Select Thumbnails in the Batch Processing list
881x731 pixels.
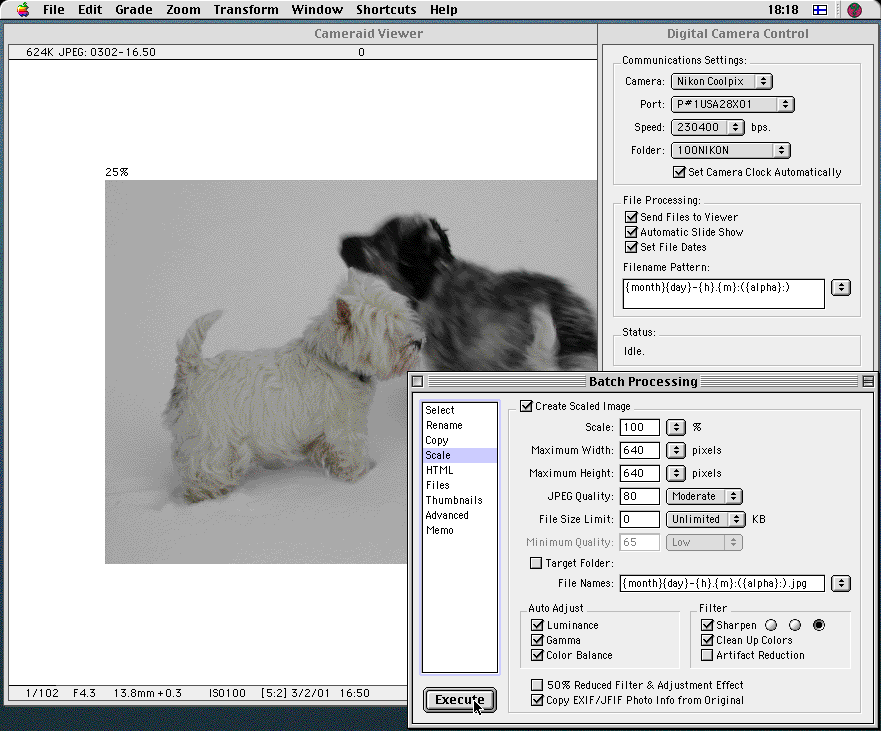[x=454, y=500]
